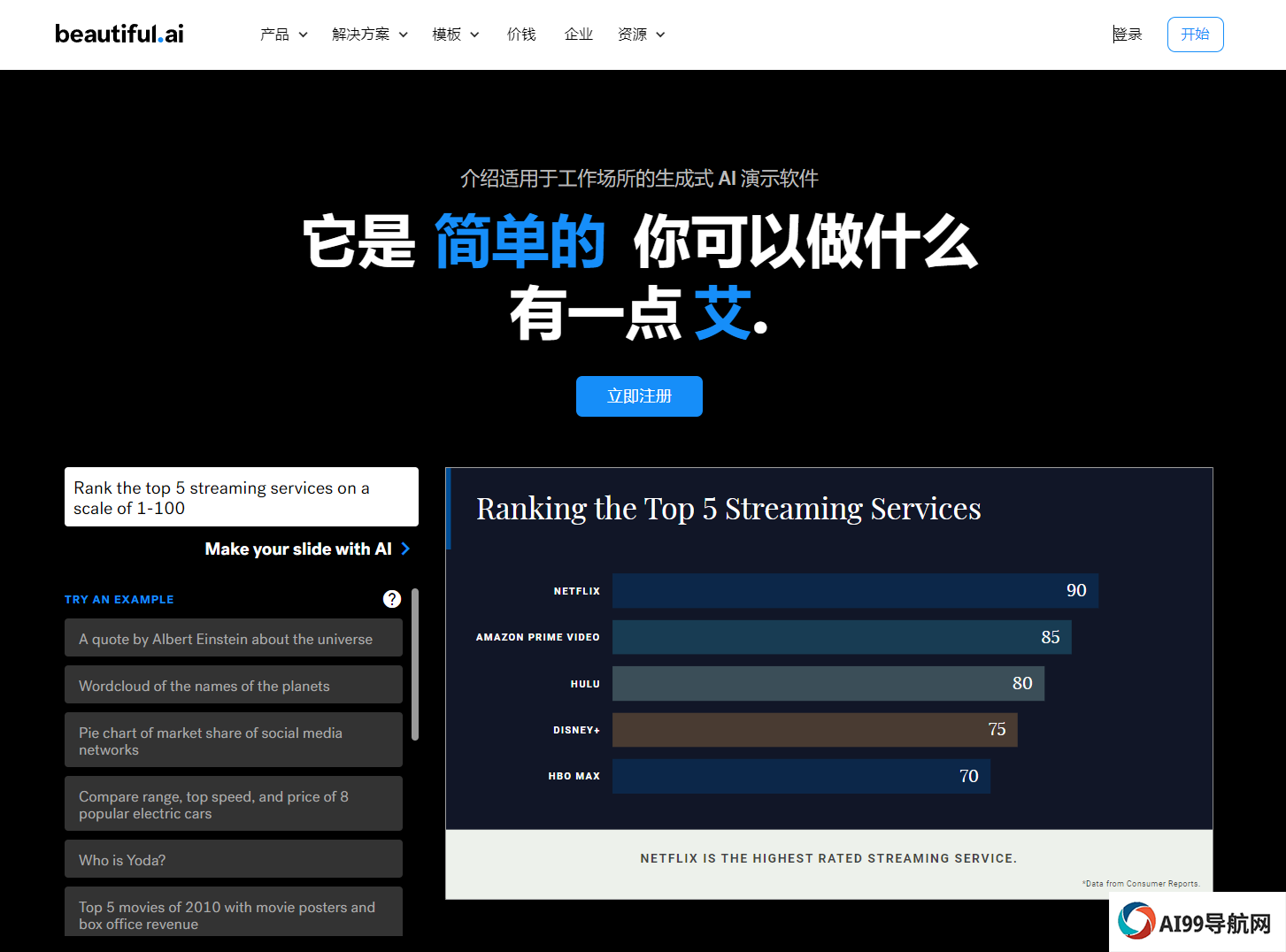Click the 开始 get started button
This screenshot has height=952, width=1286.
point(1195,35)
